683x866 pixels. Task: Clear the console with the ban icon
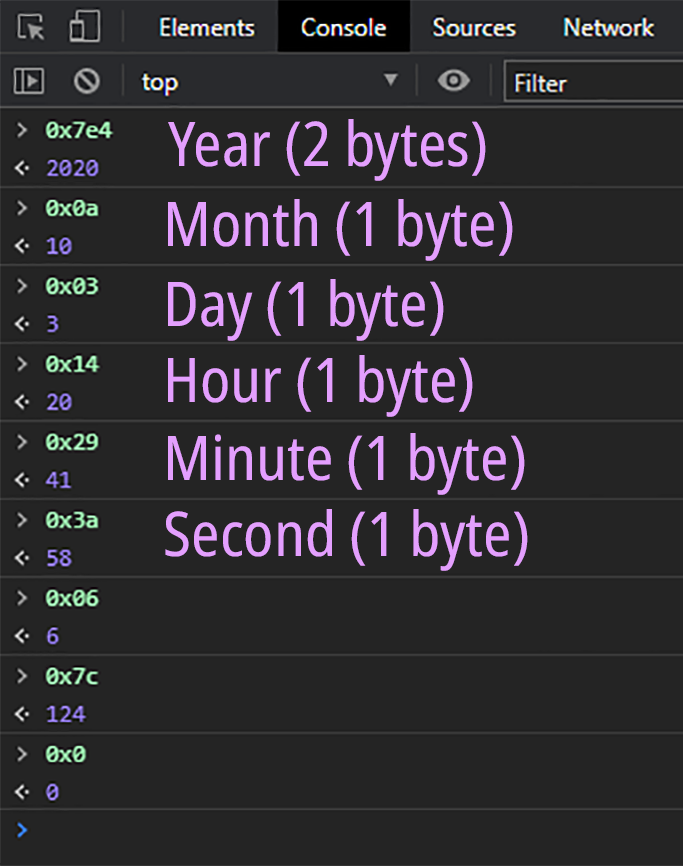(87, 82)
